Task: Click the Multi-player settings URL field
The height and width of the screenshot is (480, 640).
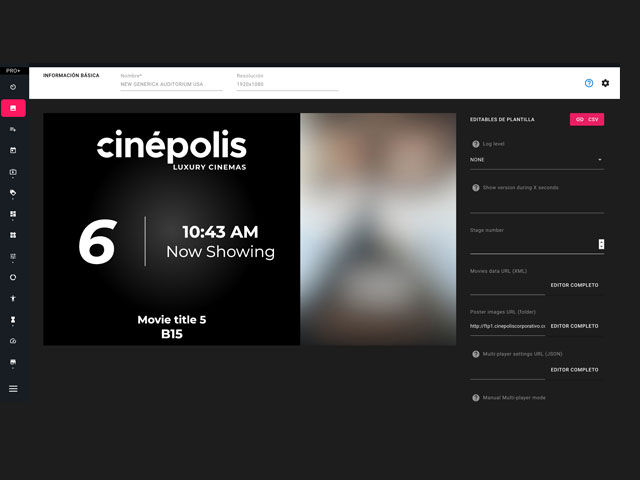Action: pos(507,370)
